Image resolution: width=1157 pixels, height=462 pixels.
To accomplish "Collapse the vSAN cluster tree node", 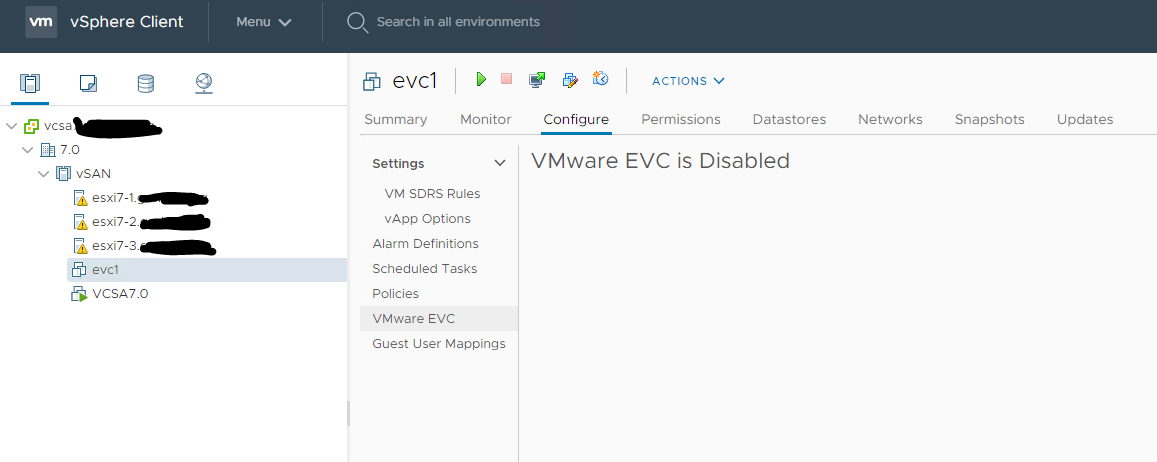I will click(44, 174).
